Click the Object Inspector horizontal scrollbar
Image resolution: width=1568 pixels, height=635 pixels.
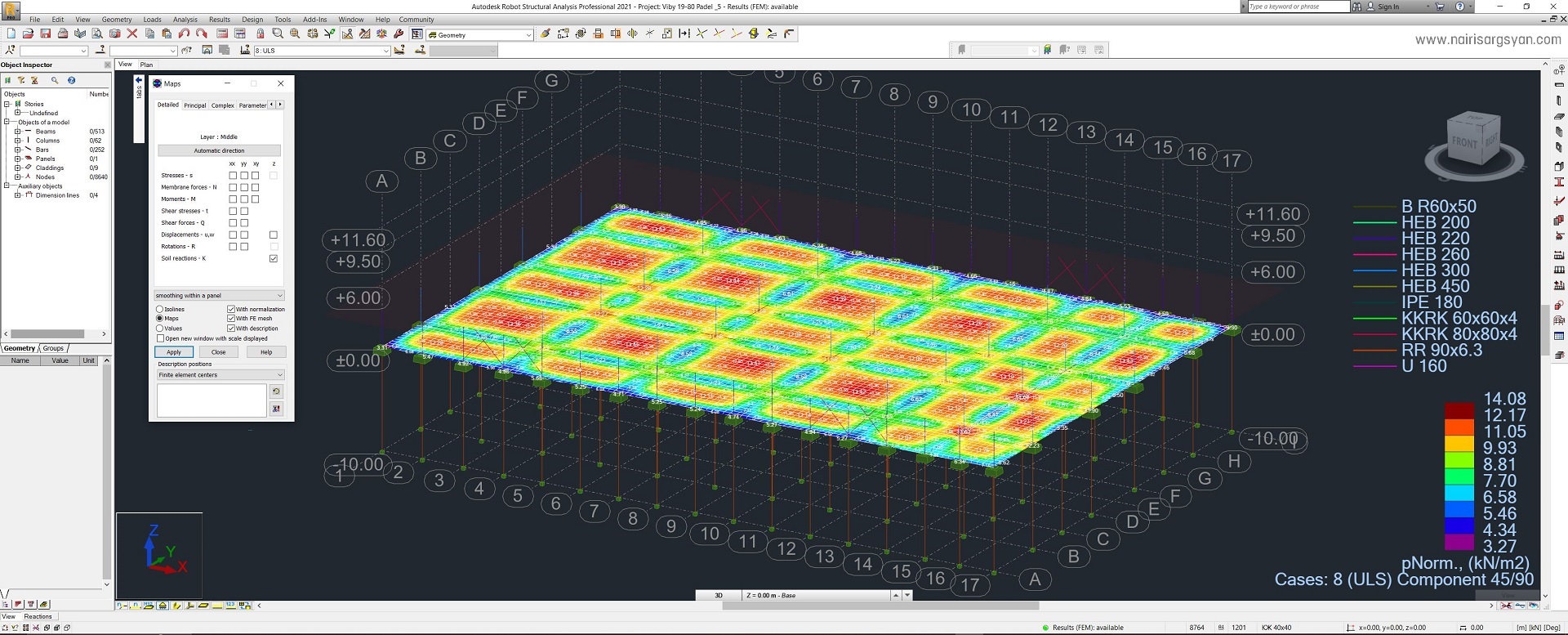pos(48,333)
